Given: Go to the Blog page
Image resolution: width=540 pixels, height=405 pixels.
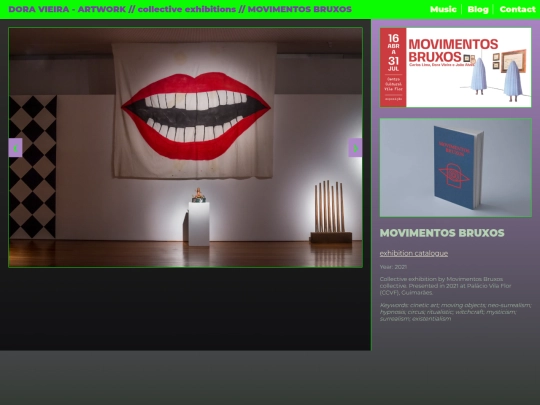Looking at the screenshot, I should pos(478,9).
